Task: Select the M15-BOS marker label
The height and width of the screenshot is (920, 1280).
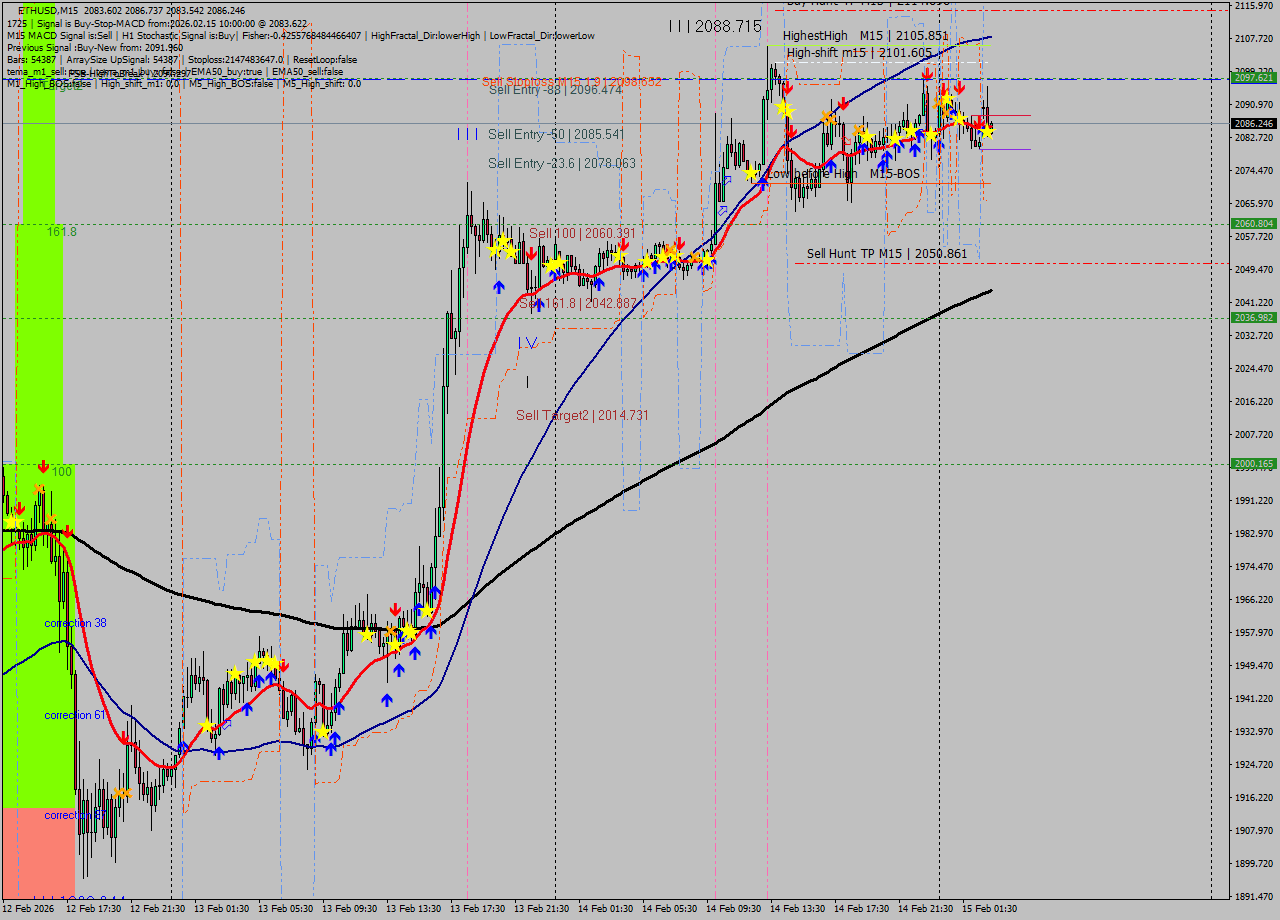Action: (x=894, y=174)
